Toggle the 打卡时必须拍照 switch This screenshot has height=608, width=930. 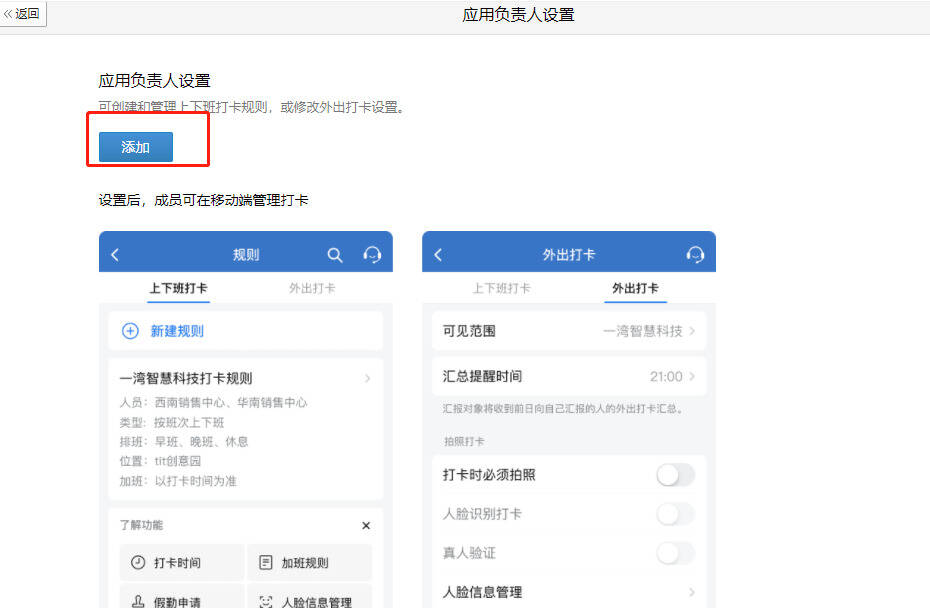[676, 475]
